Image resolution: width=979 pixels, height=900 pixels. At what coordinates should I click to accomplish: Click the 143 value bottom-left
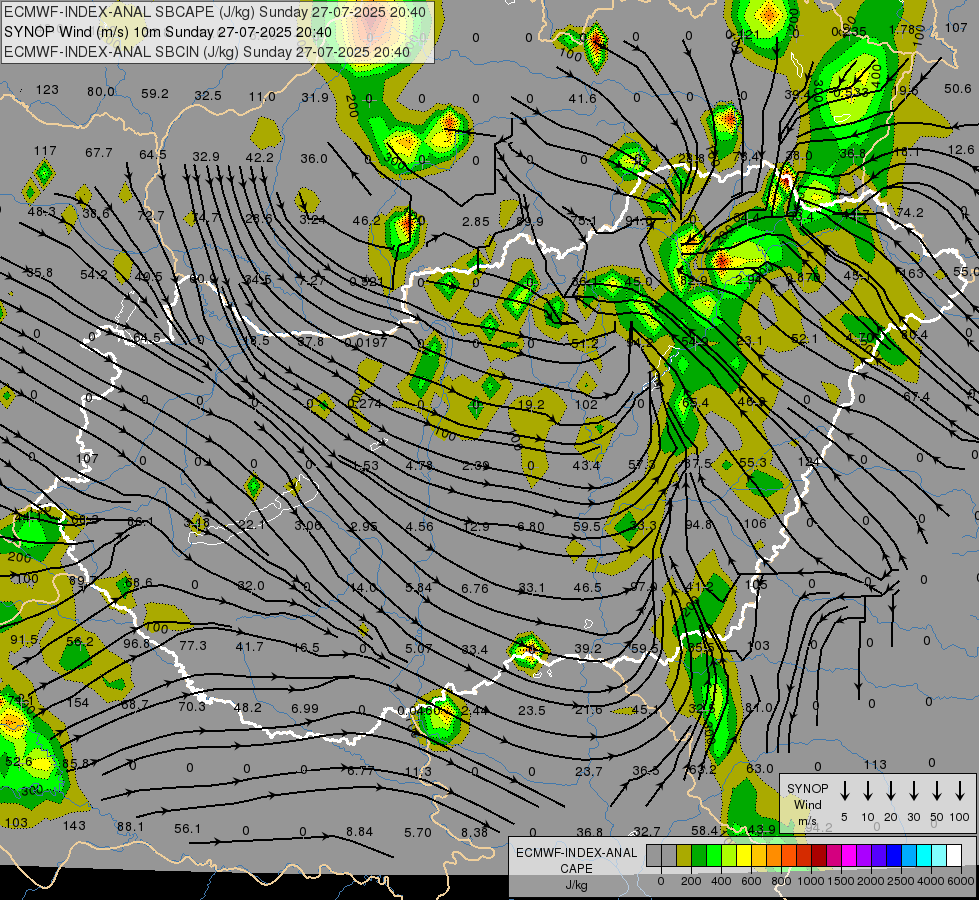74,826
